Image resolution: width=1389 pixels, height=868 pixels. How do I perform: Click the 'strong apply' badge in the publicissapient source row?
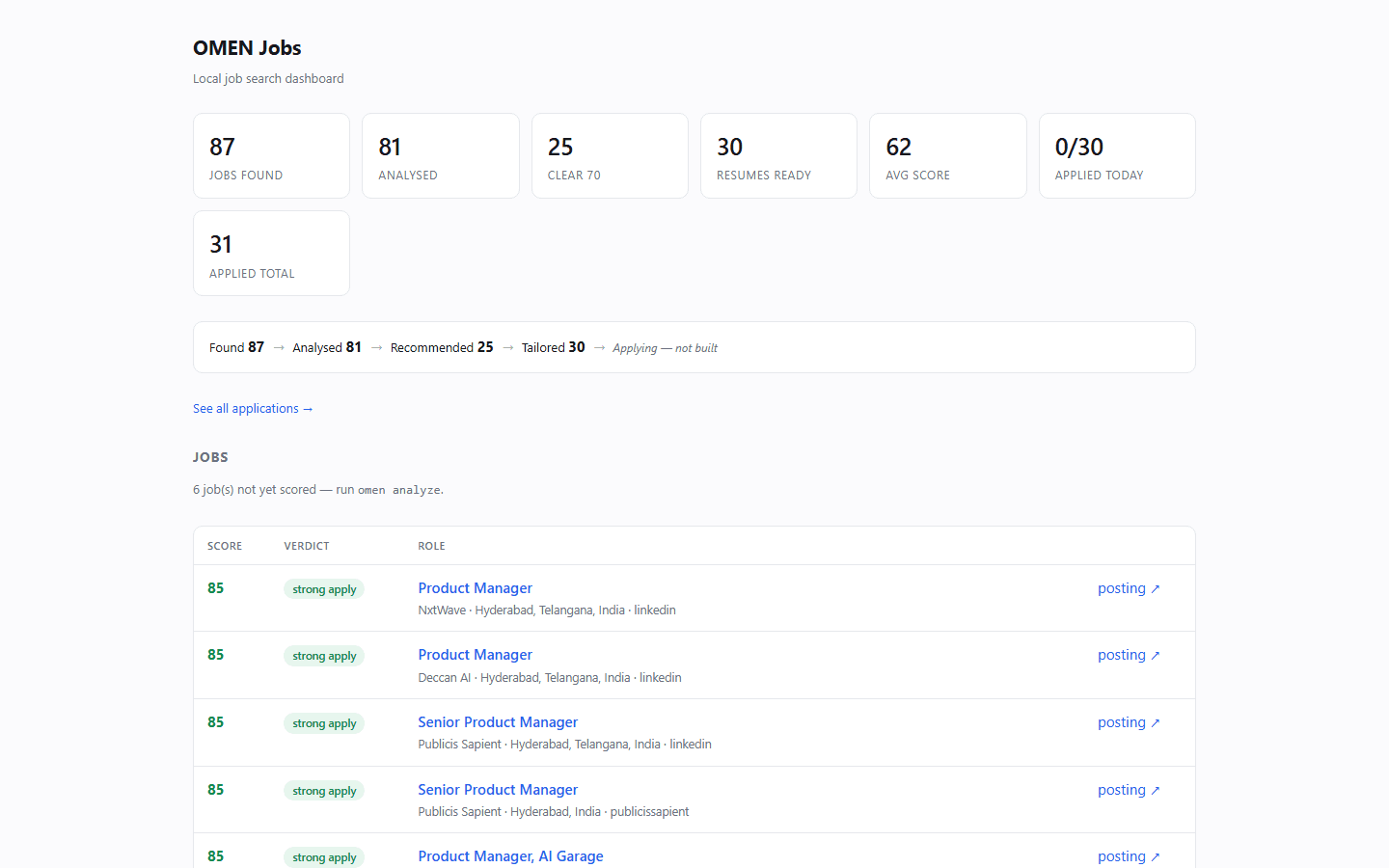[324, 791]
